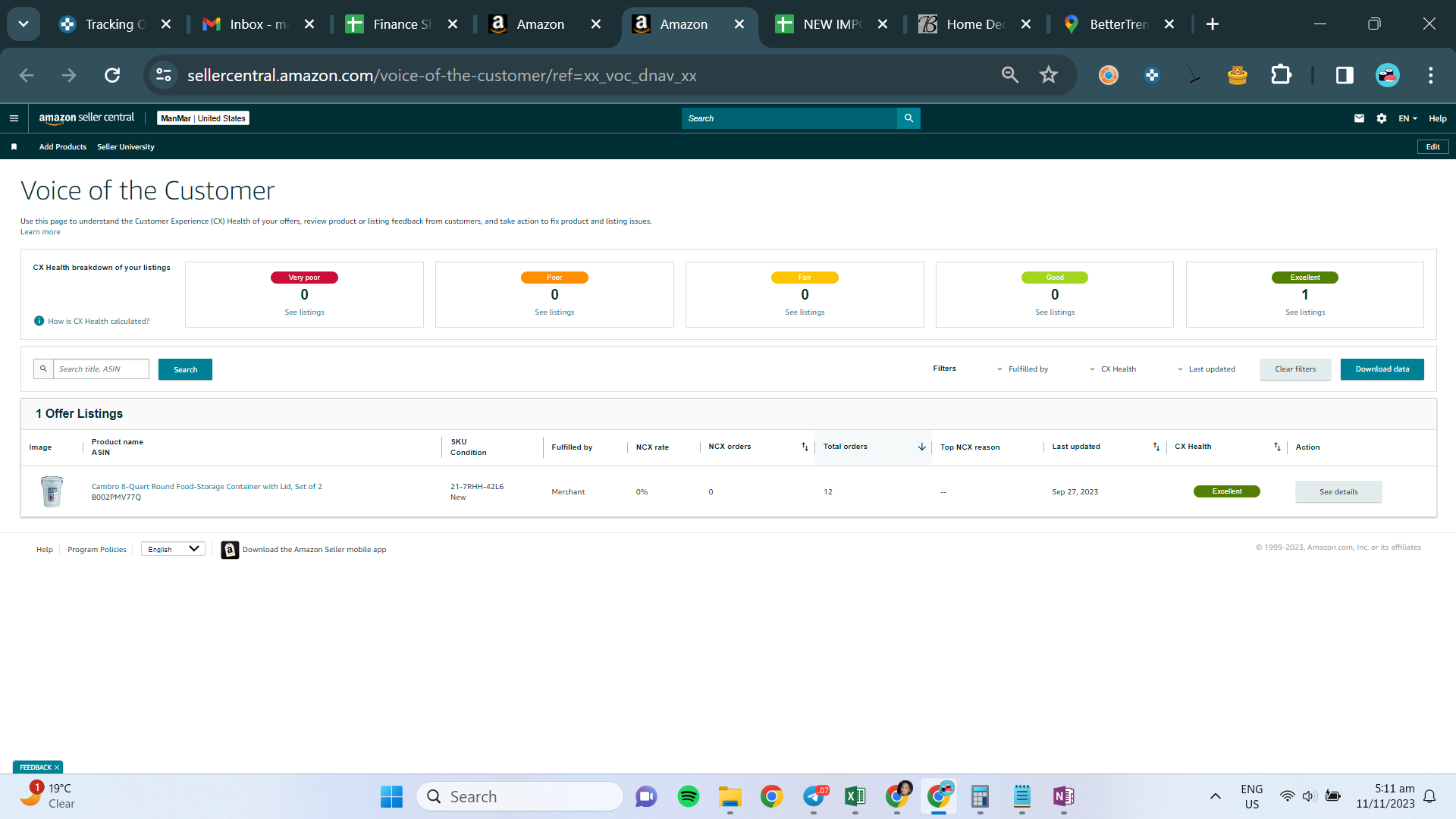Viewport: 1456px width, 819px height.
Task: Open a new browser tab
Action: [x=1213, y=24]
